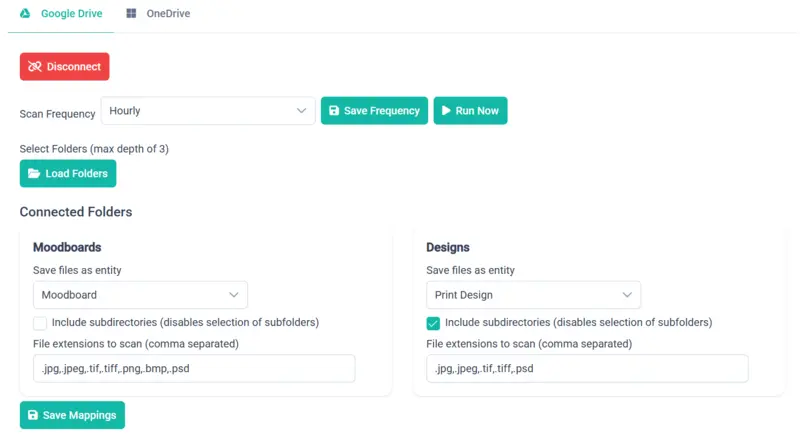Expand the Print Design entity dropdown
The image size is (800, 435).
(x=533, y=295)
